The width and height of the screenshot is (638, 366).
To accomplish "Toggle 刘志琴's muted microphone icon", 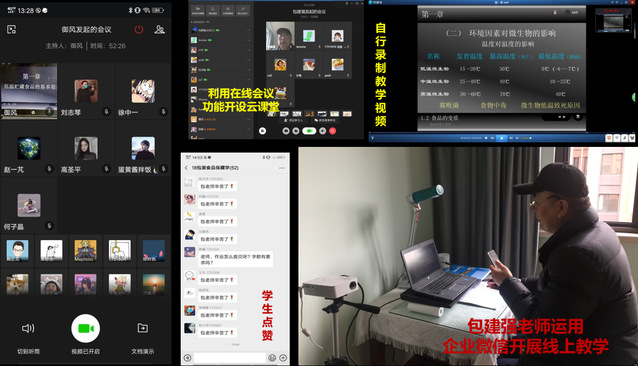I will pyautogui.click(x=107, y=111).
